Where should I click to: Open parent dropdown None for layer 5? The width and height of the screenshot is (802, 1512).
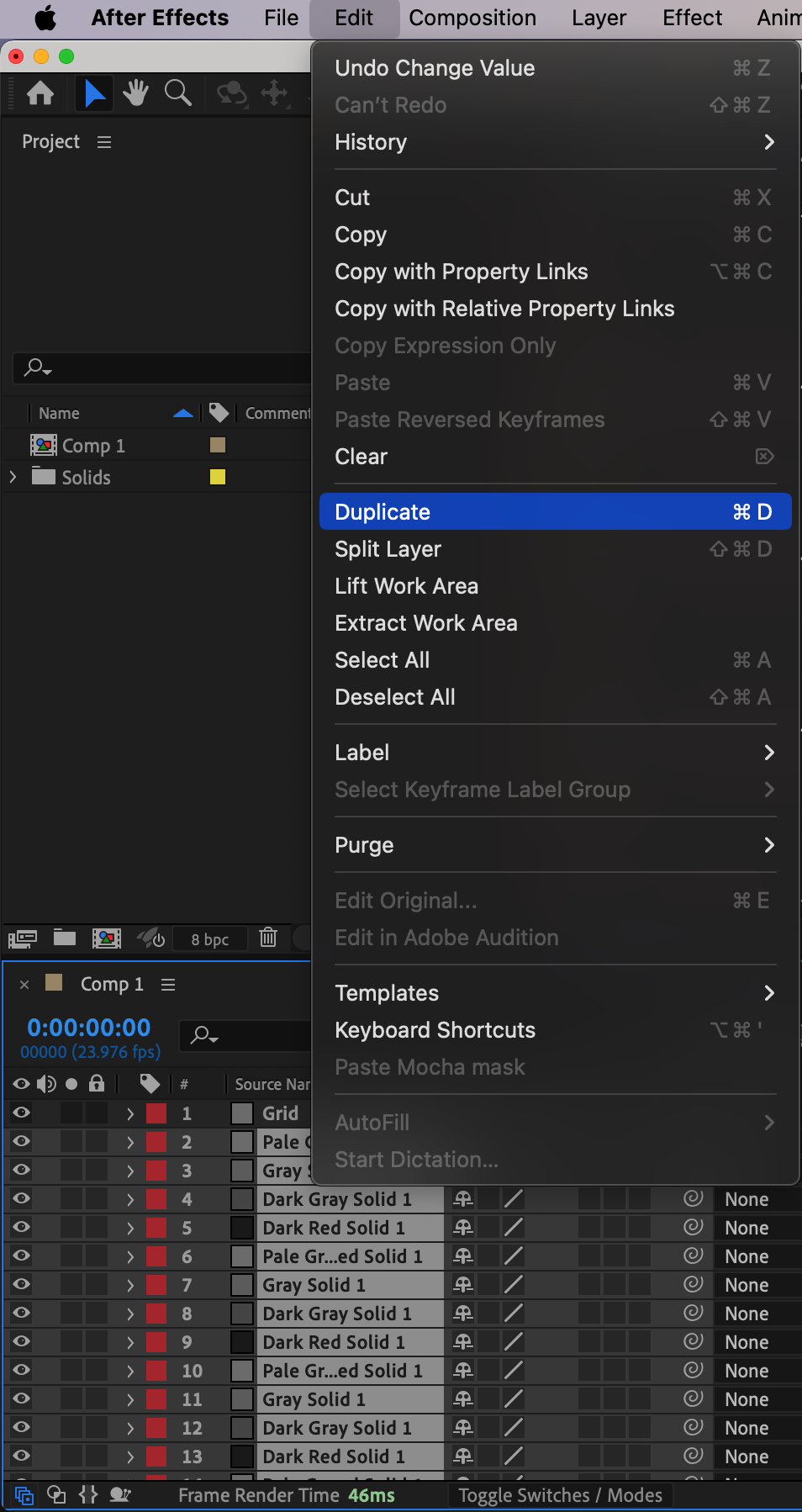click(x=757, y=1228)
